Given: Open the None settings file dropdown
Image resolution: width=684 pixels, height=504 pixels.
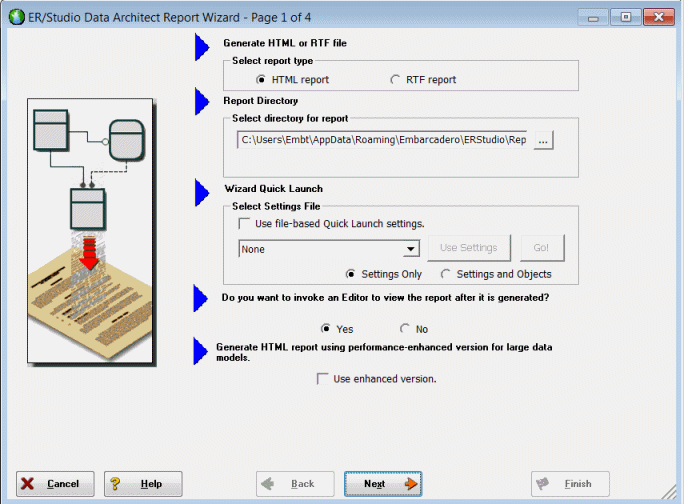Looking at the screenshot, I should [x=329, y=249].
